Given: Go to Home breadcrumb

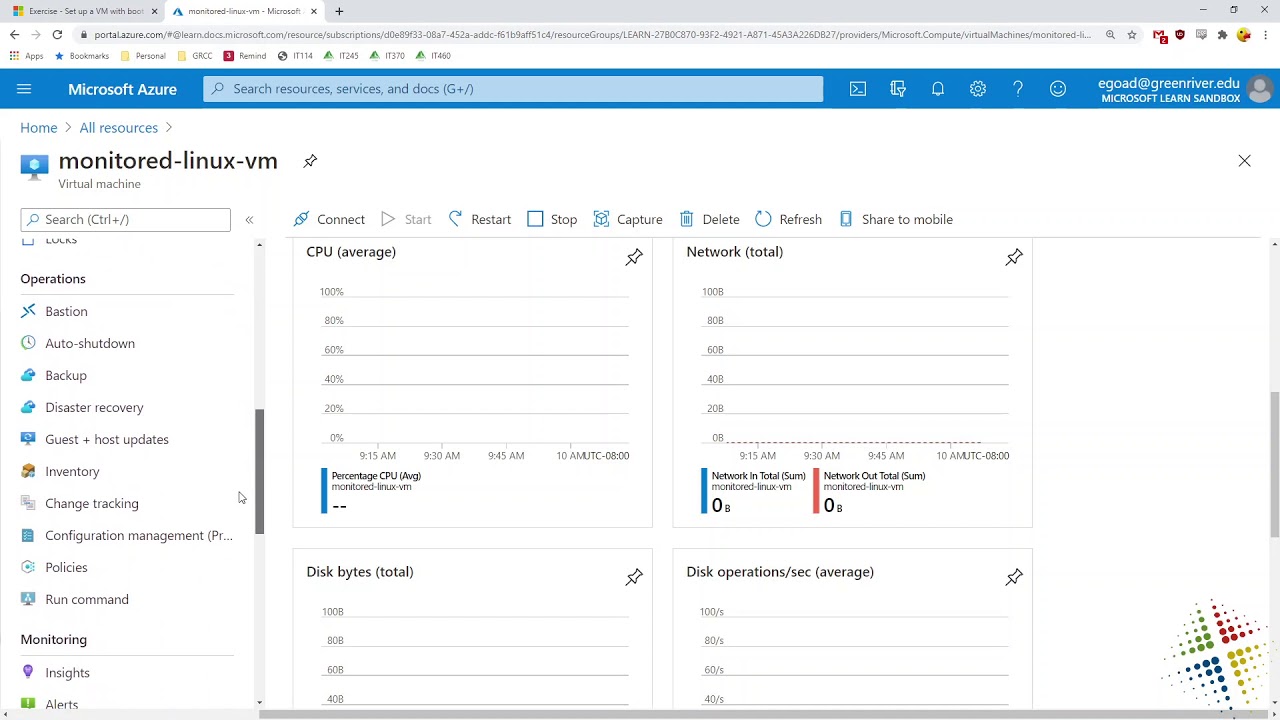Looking at the screenshot, I should (x=39, y=128).
